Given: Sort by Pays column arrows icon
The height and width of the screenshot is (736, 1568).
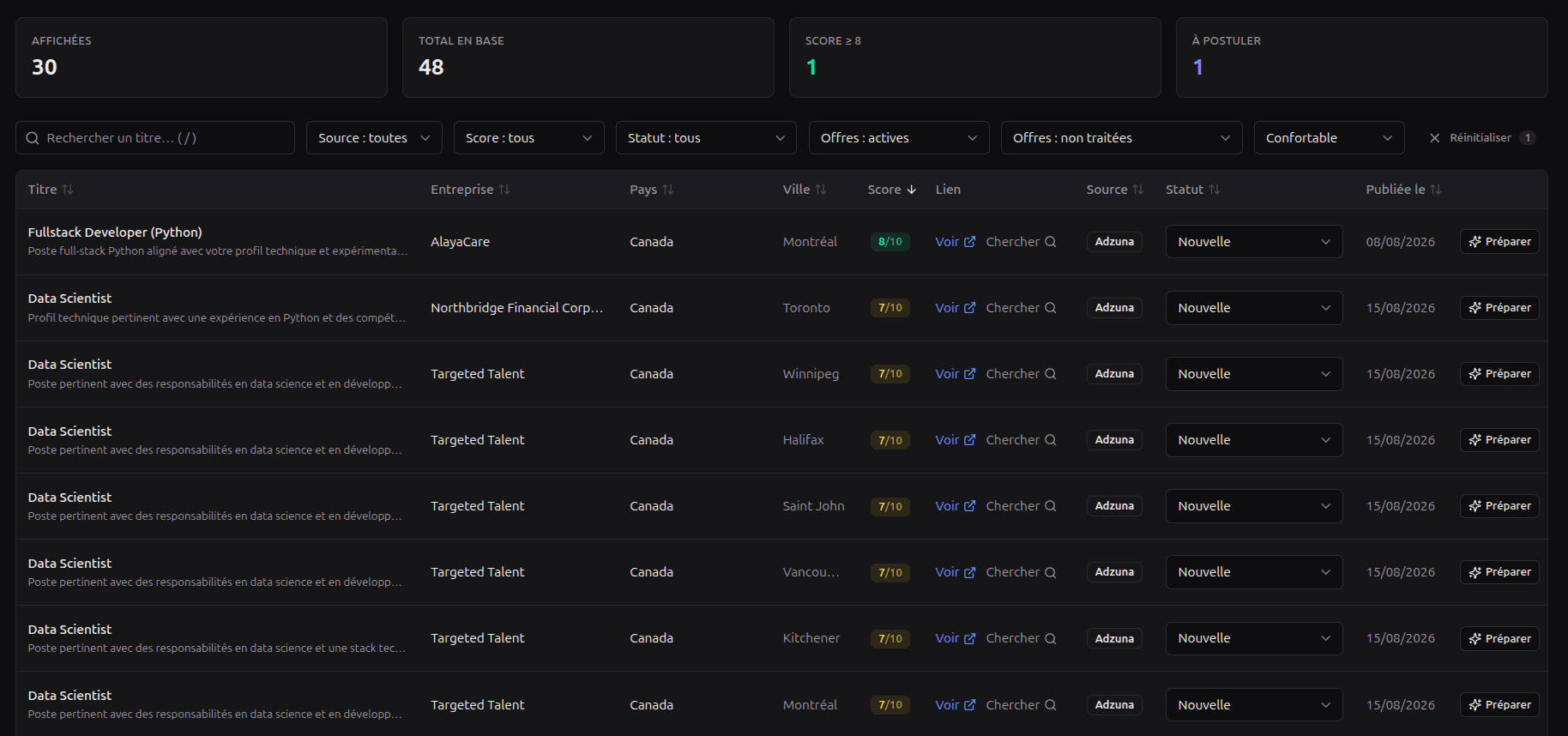Looking at the screenshot, I should click(x=668, y=190).
